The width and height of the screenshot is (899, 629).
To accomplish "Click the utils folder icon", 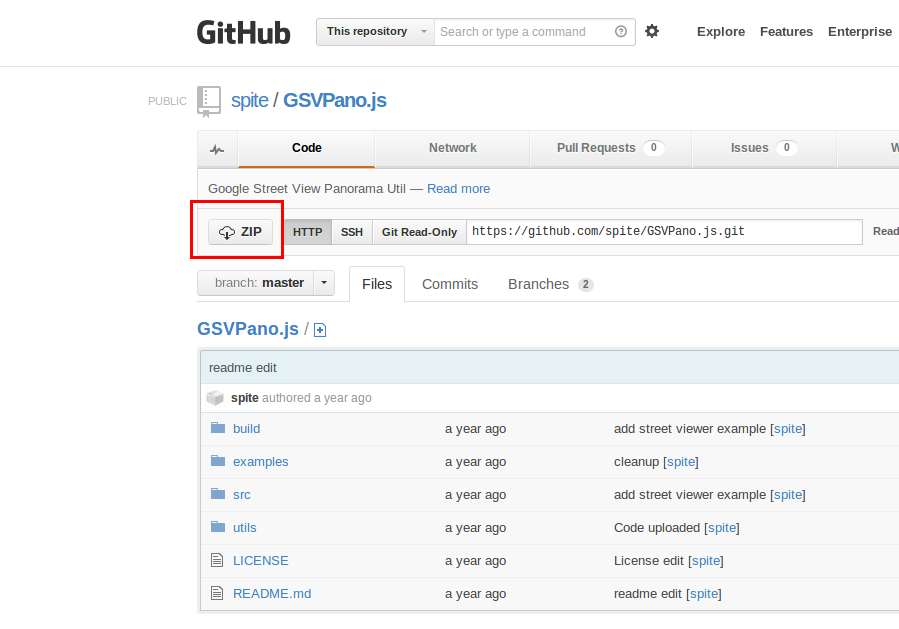I will tap(218, 527).
